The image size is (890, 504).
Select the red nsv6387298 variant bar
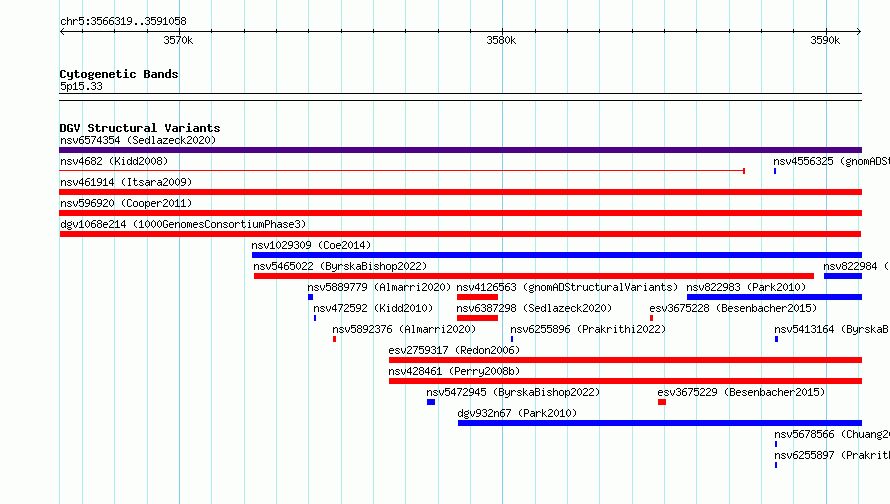tap(477, 318)
